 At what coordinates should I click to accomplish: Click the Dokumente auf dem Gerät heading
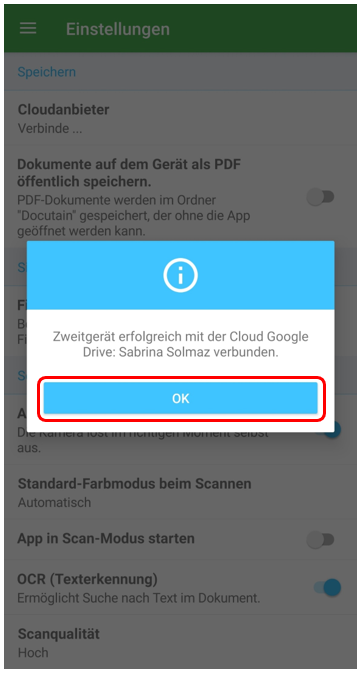coord(129,173)
